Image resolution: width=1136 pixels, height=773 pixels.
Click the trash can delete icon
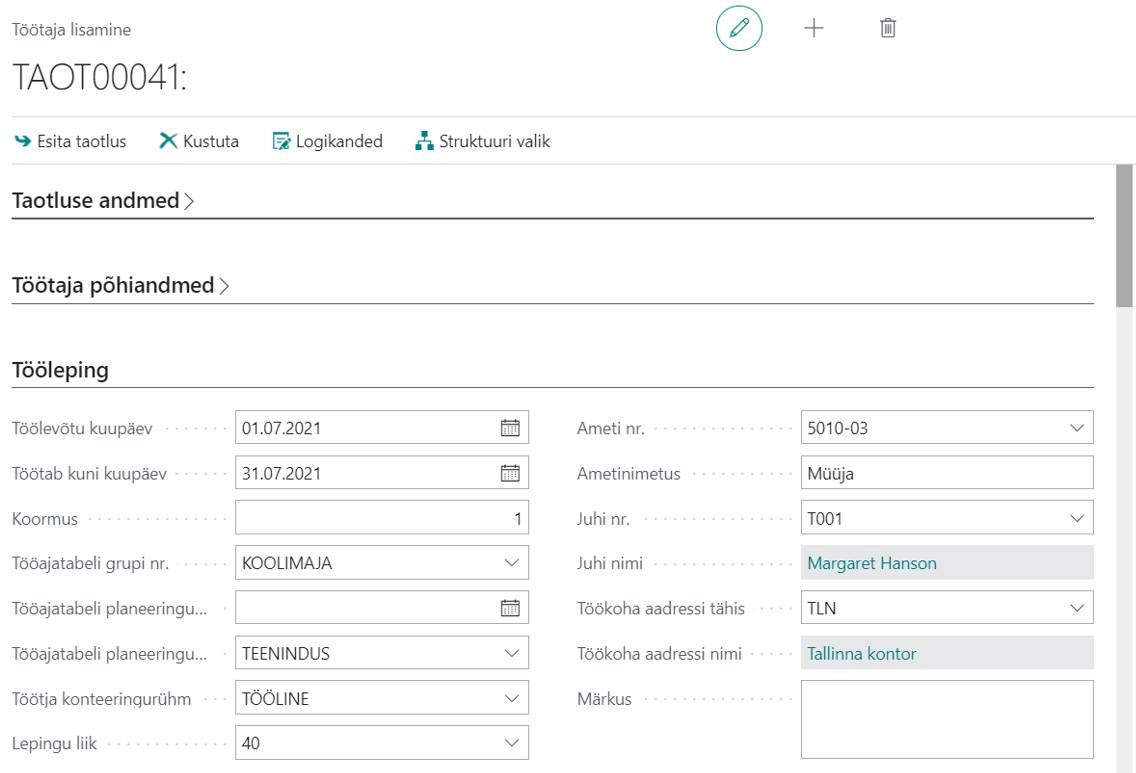888,28
